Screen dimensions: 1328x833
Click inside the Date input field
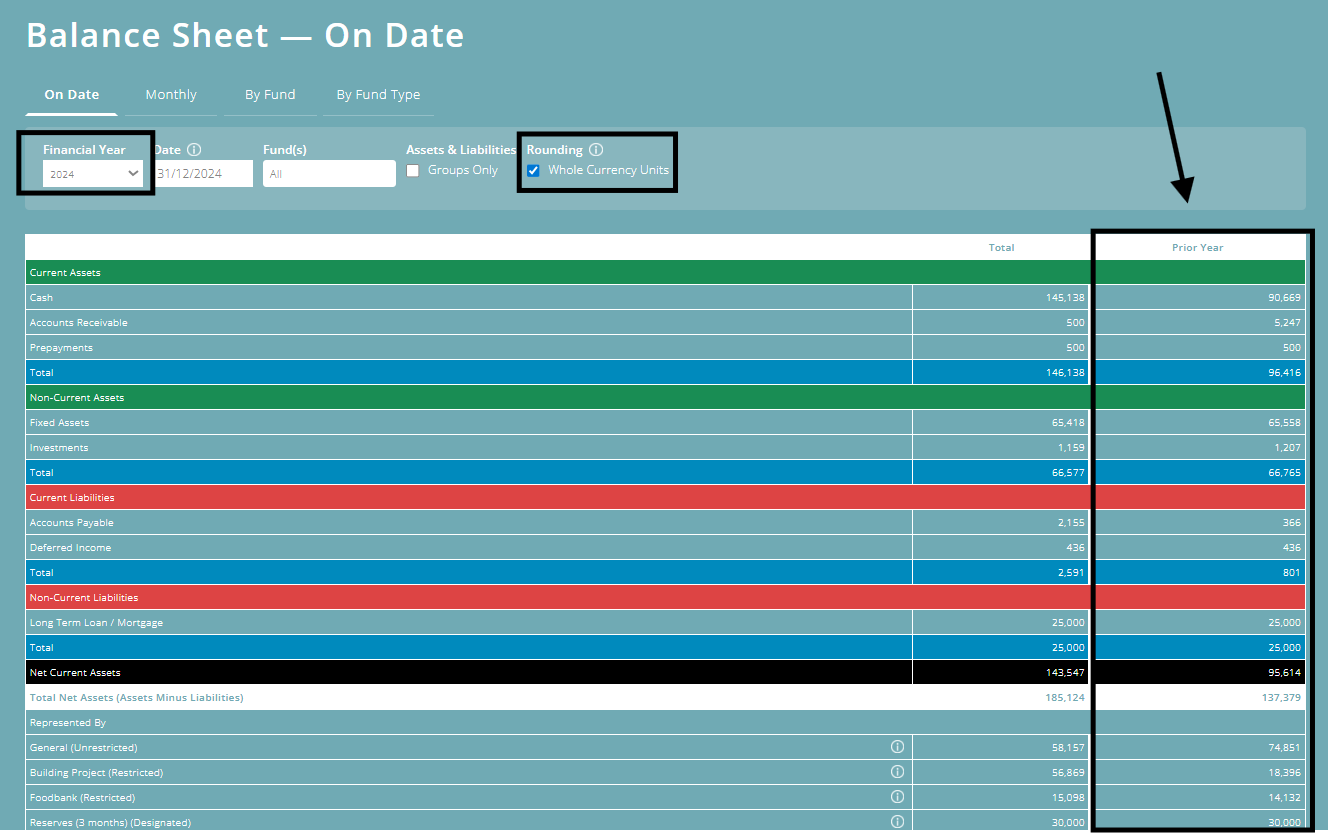pos(204,173)
